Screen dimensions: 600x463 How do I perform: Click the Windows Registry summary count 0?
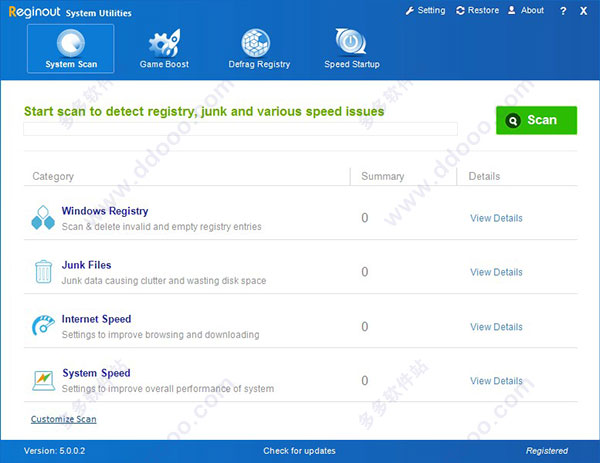click(x=365, y=218)
